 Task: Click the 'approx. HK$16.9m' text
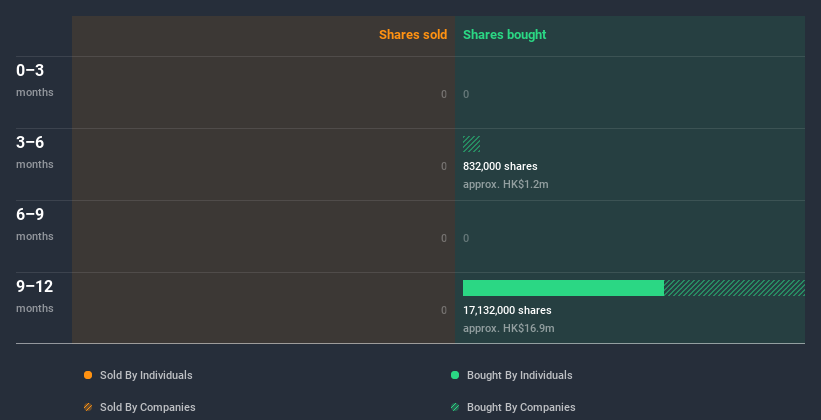click(x=508, y=328)
